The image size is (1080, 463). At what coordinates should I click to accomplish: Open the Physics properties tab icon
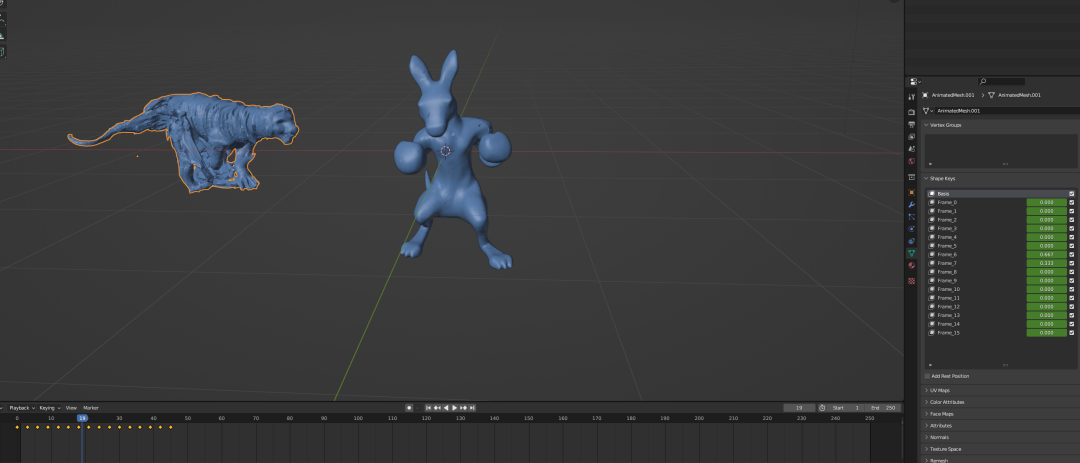(x=912, y=229)
